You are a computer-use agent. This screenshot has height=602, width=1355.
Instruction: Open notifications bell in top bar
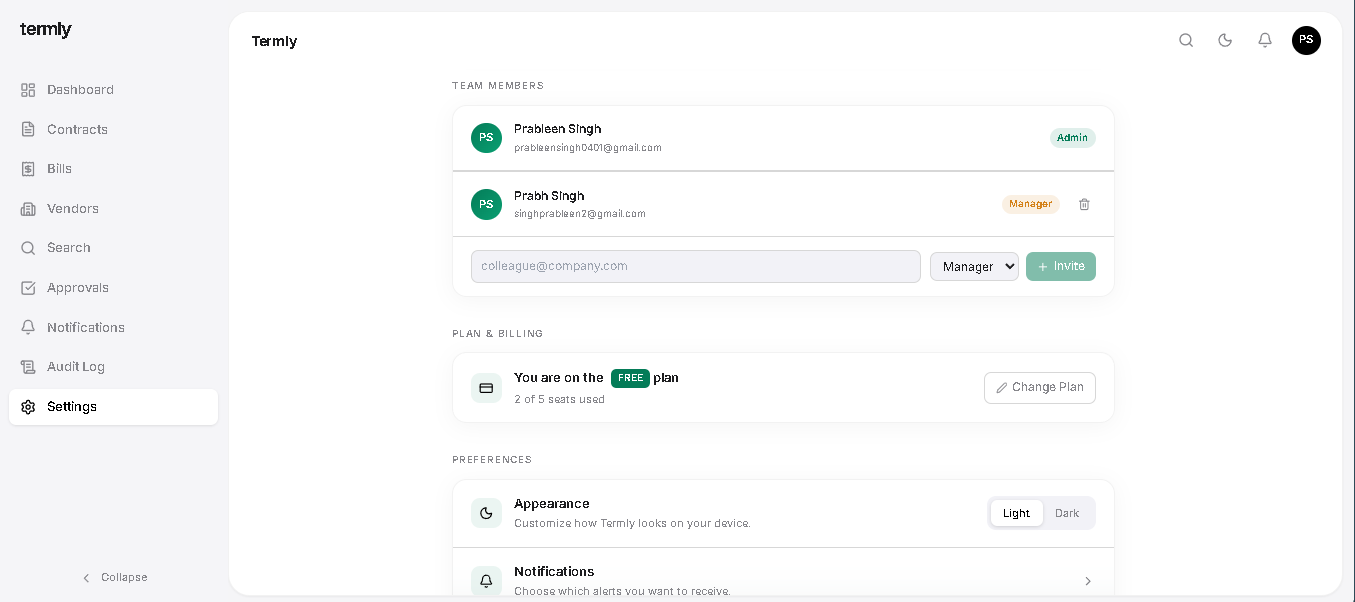pyautogui.click(x=1265, y=40)
